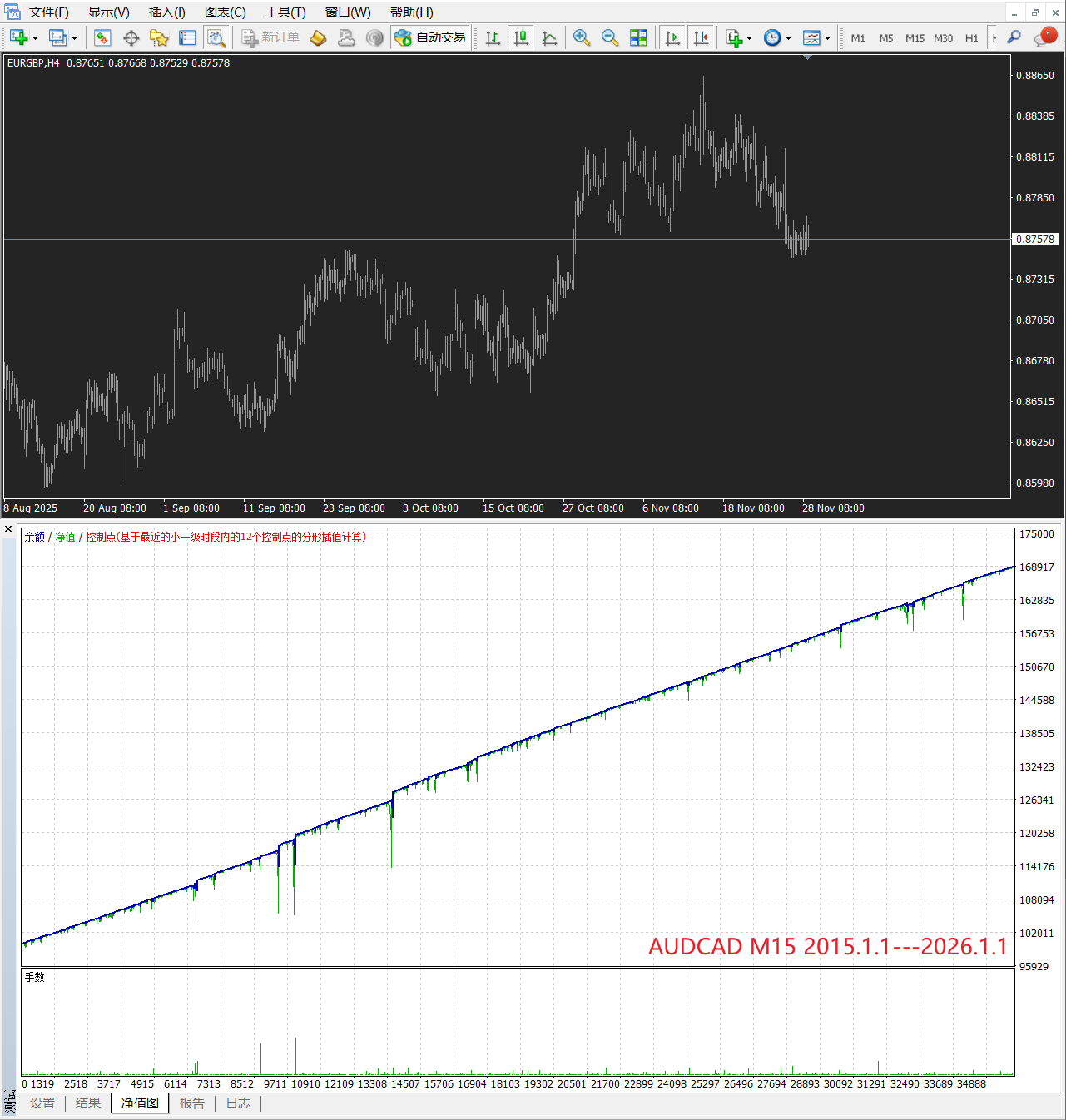Click the zoom in magnifier icon

(582, 37)
